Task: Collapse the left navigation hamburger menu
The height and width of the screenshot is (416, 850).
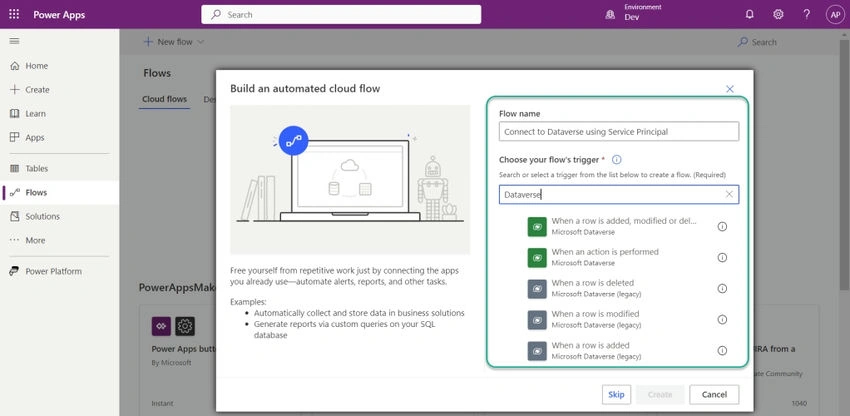Action: pyautogui.click(x=15, y=41)
